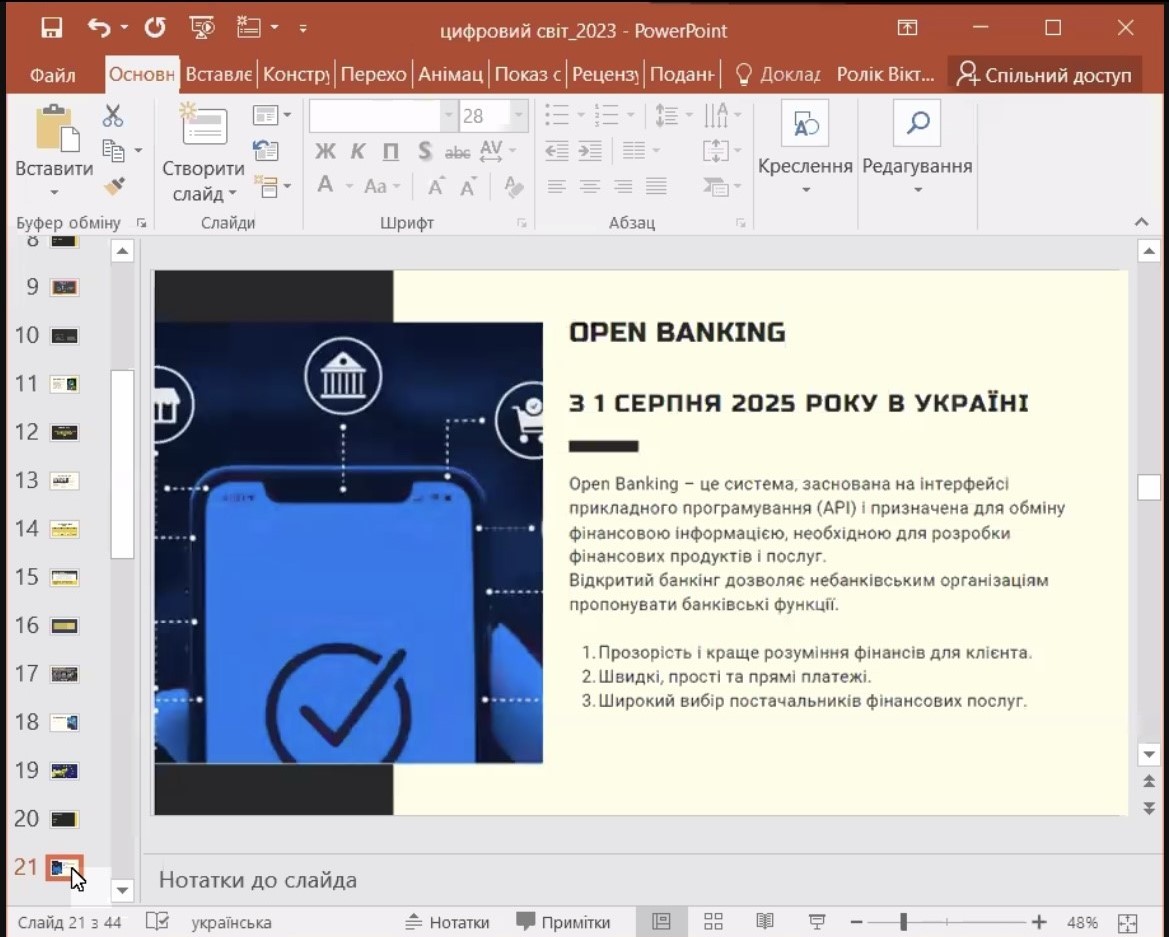Image resolution: width=1169 pixels, height=937 pixels.
Task: Toggle italic К formatting
Action: point(358,152)
